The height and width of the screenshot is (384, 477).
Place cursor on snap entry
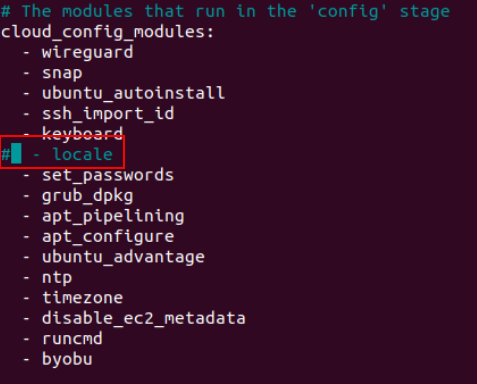click(53, 73)
